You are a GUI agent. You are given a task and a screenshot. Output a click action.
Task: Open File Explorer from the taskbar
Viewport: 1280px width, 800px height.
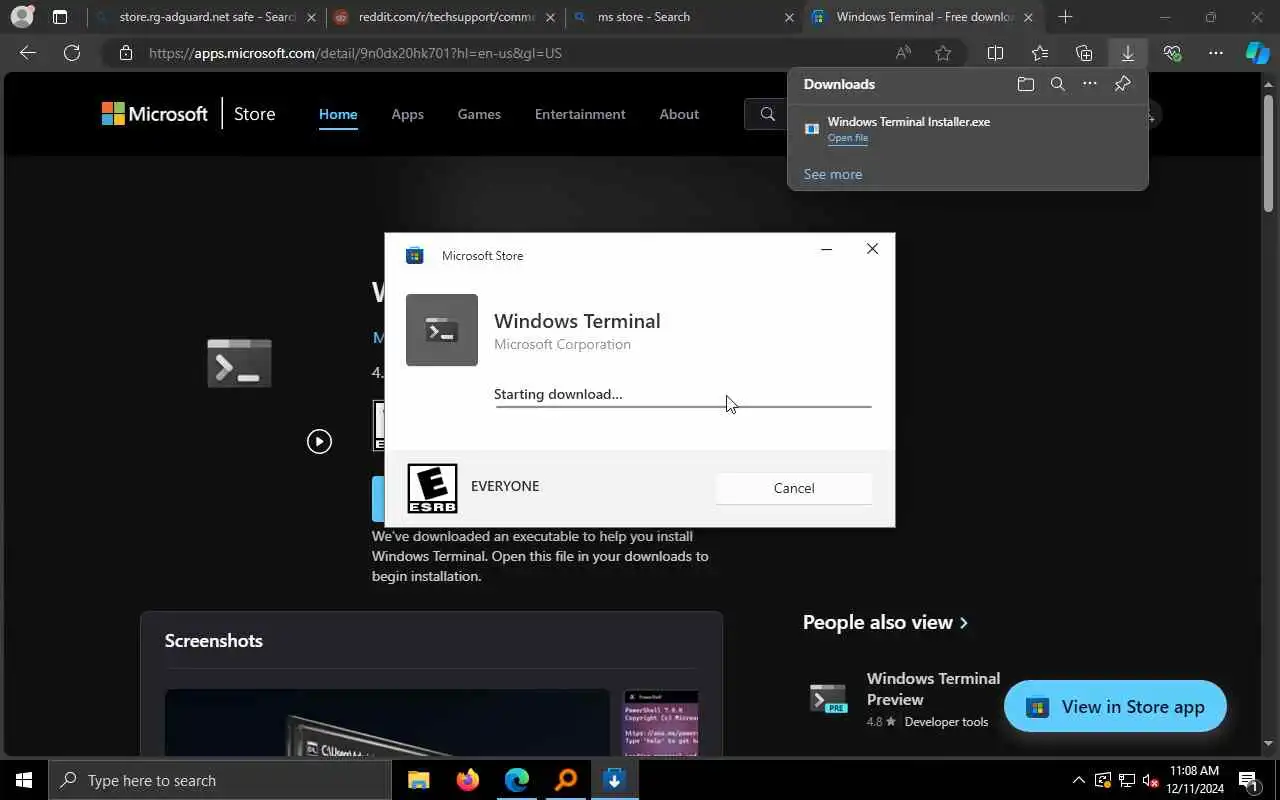(418, 780)
